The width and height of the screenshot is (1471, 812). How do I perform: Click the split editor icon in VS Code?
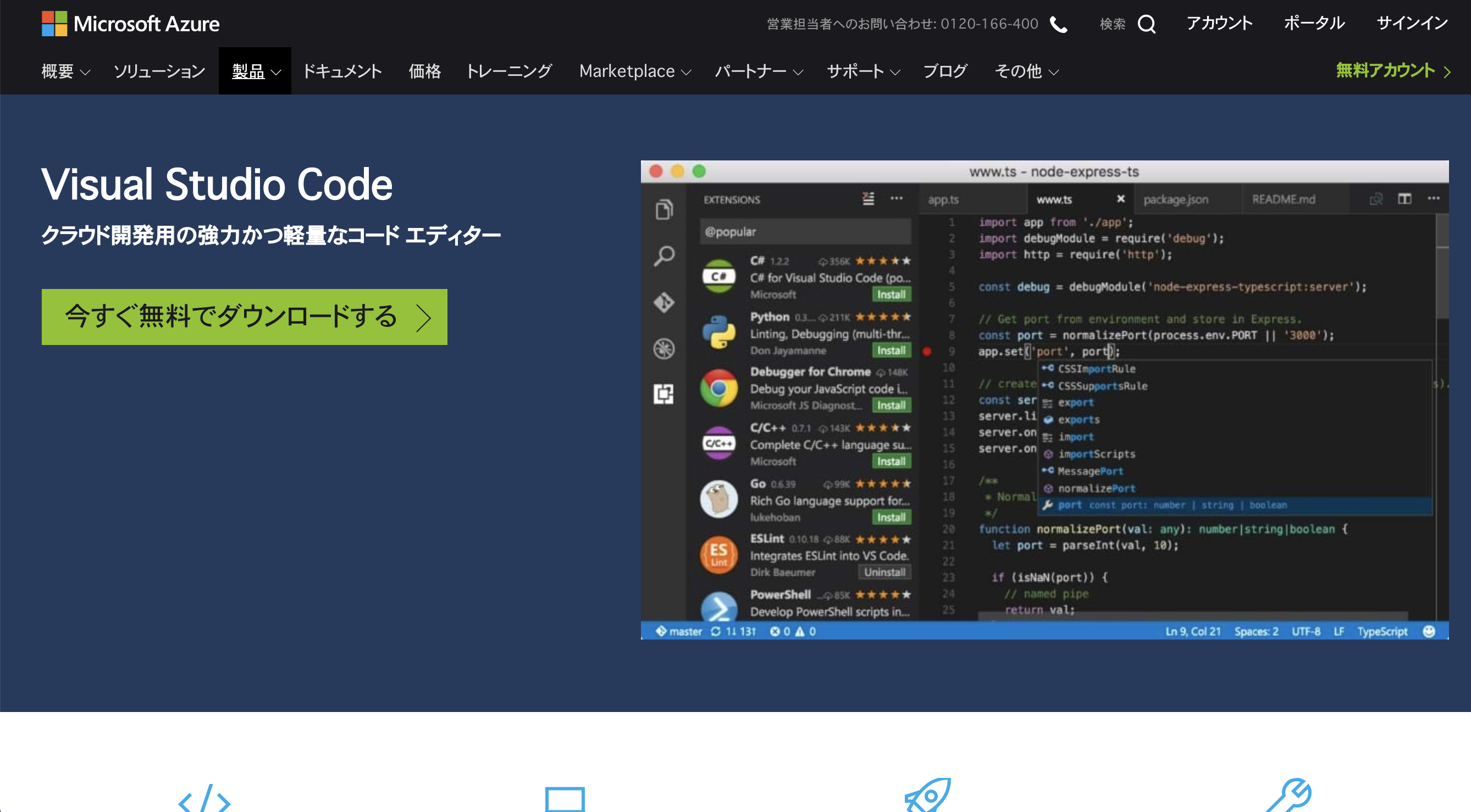(1404, 198)
